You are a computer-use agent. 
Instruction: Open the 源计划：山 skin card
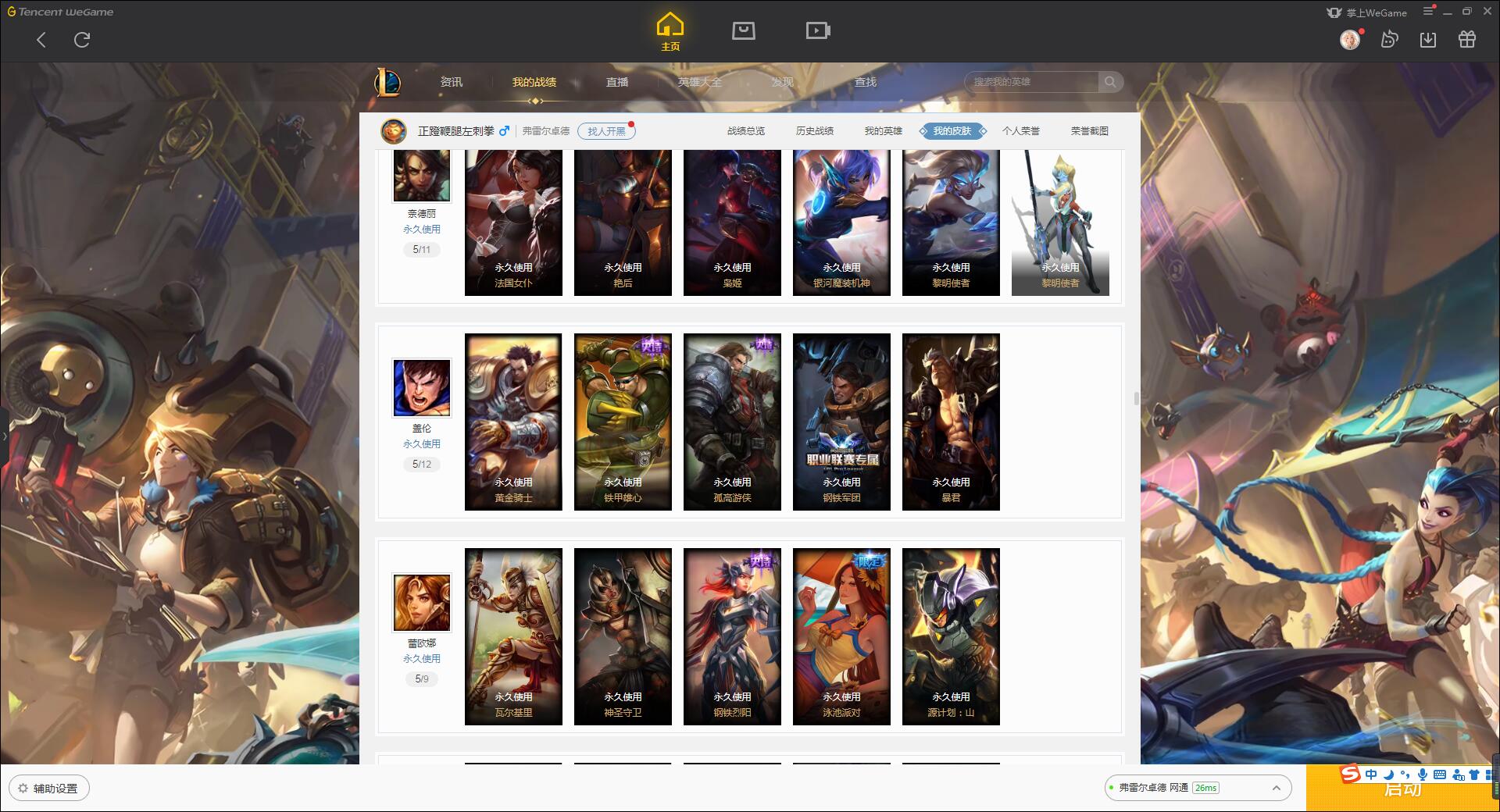pyautogui.click(x=951, y=637)
